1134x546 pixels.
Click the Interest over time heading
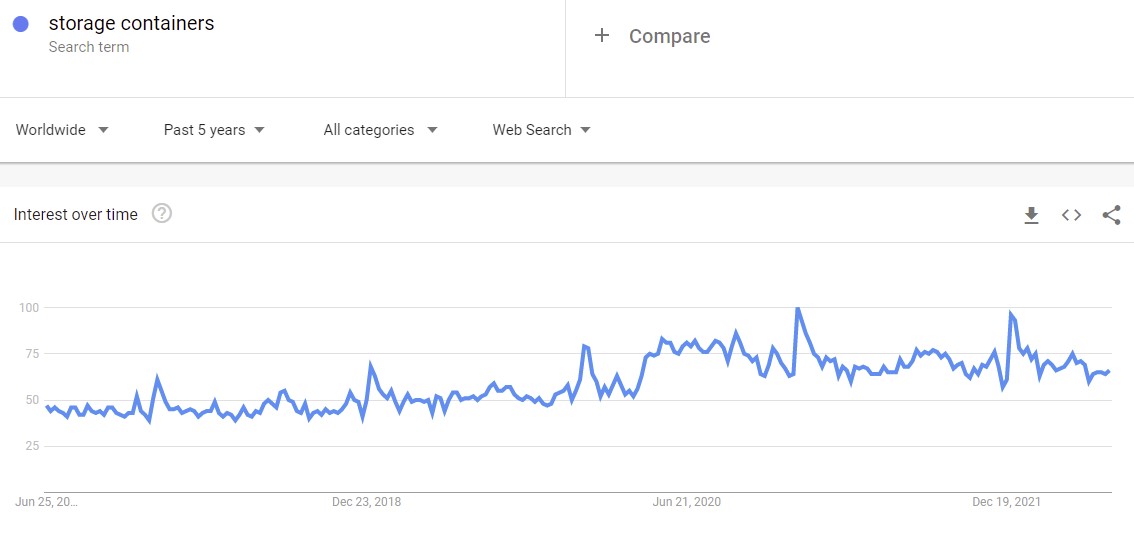[76, 214]
